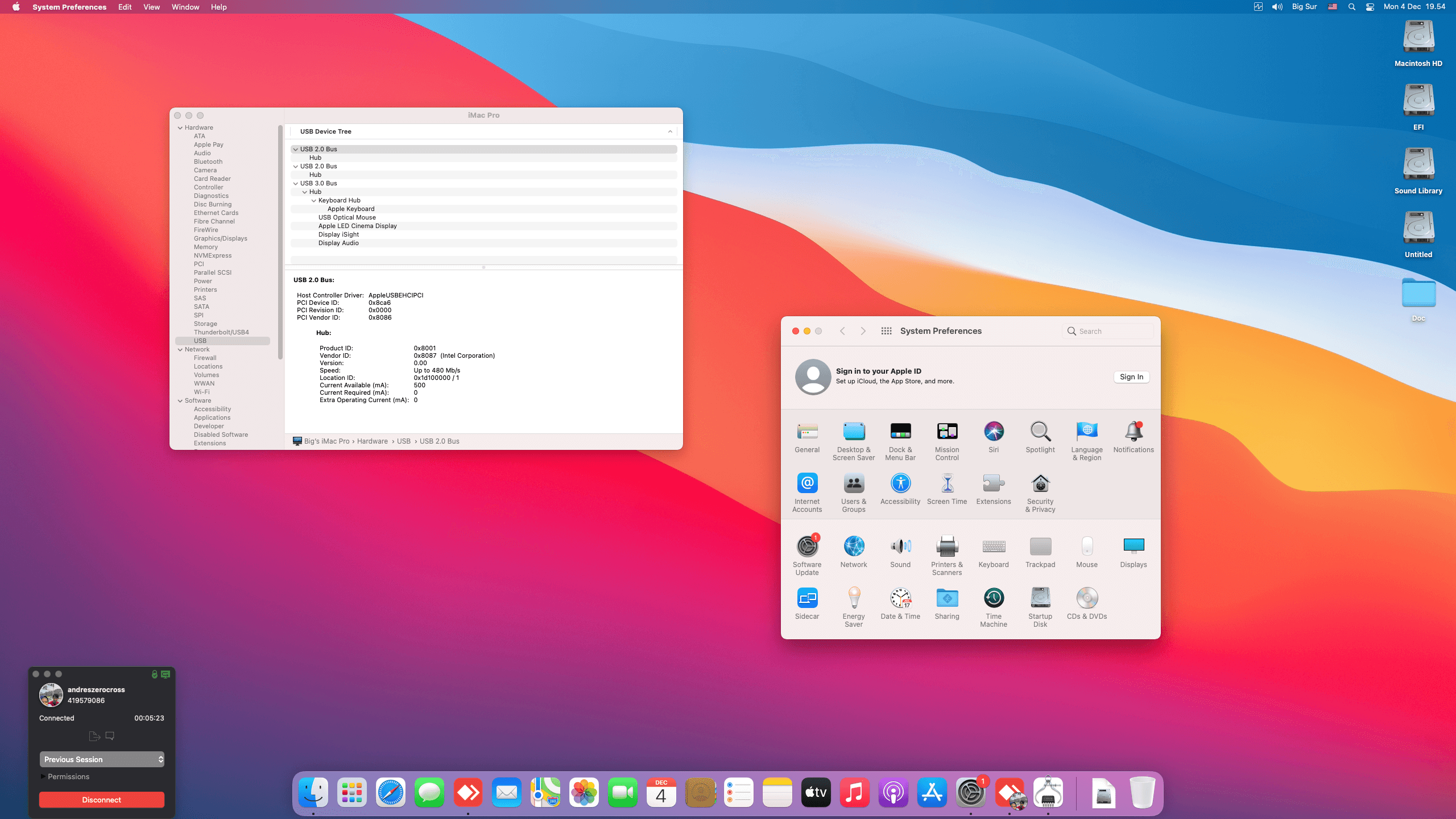Open Trackpad preferences pane
The height and width of the screenshot is (819, 1456).
[1040, 552]
